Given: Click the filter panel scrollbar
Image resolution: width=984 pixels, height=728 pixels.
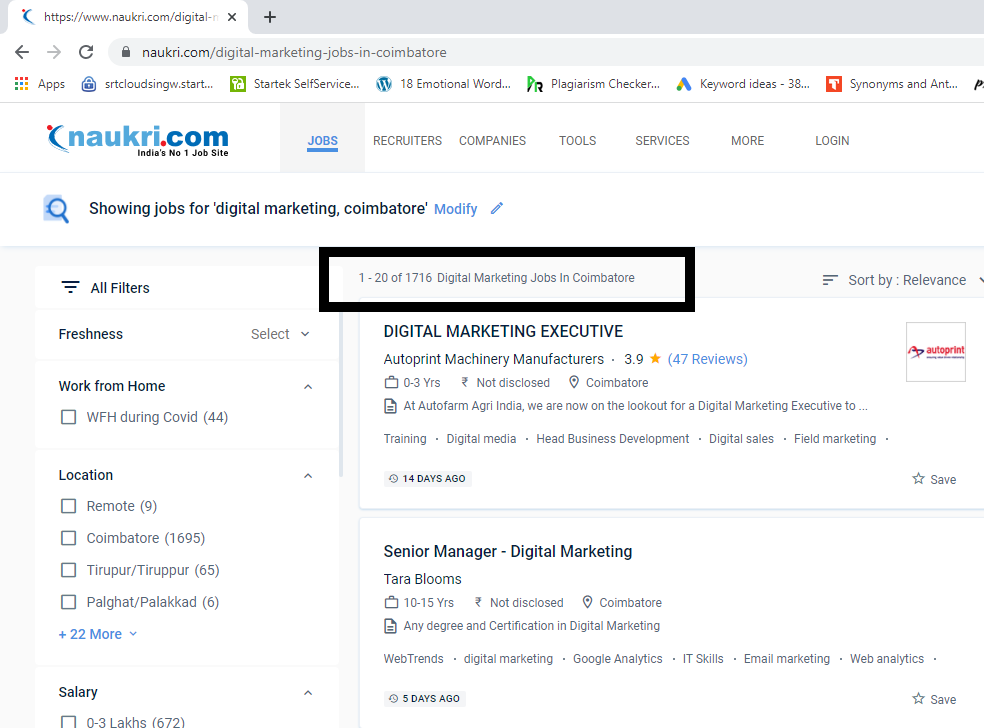Looking at the screenshot, I should pyautogui.click(x=341, y=395).
